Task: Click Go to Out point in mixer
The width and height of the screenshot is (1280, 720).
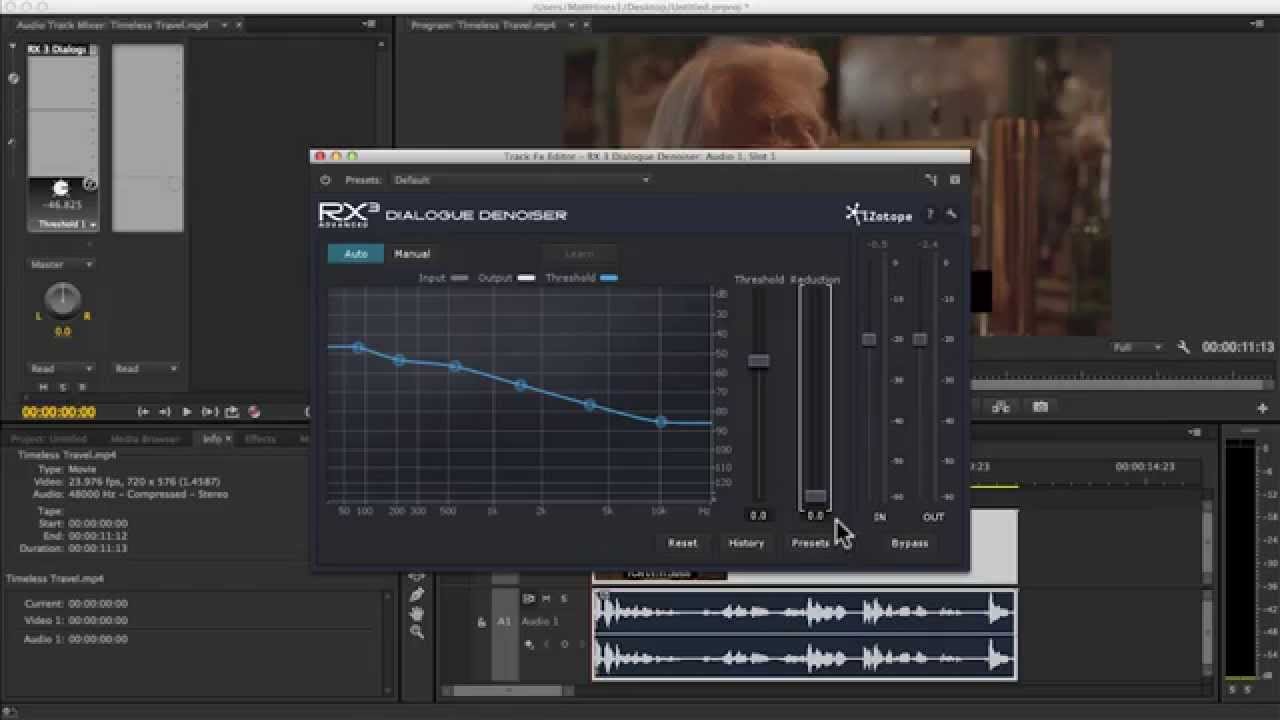Action: [x=164, y=411]
